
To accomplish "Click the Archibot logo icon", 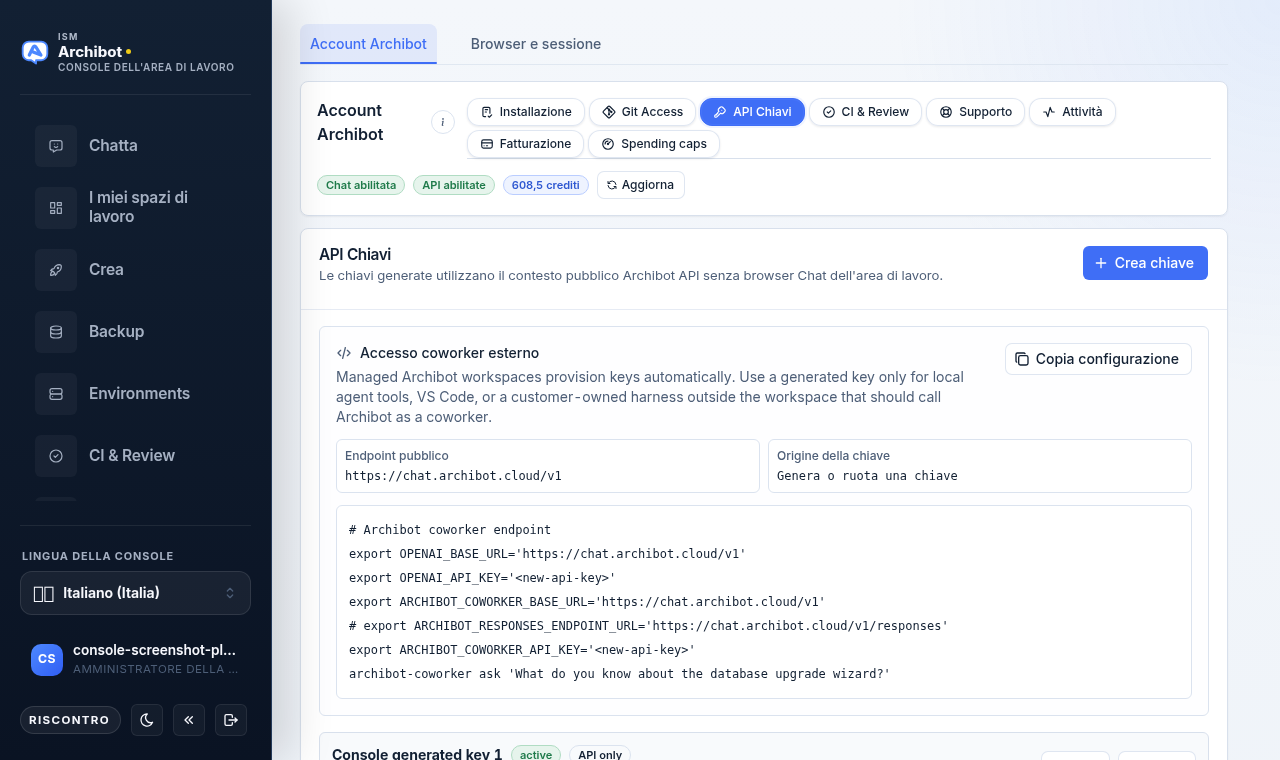I will pyautogui.click(x=35, y=52).
